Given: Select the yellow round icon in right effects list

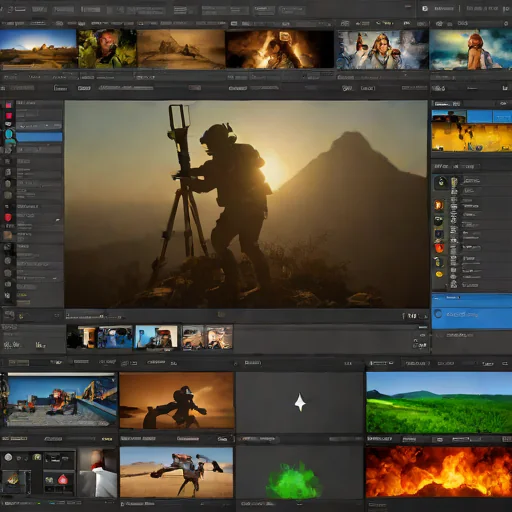Looking at the screenshot, I should click(x=439, y=274).
